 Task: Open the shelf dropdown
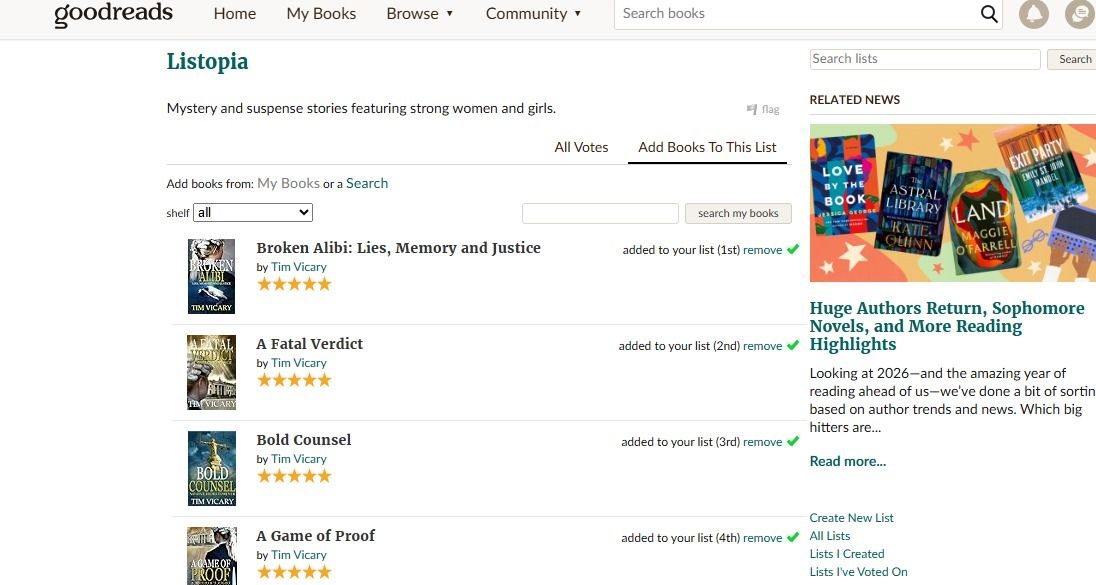[254, 212]
